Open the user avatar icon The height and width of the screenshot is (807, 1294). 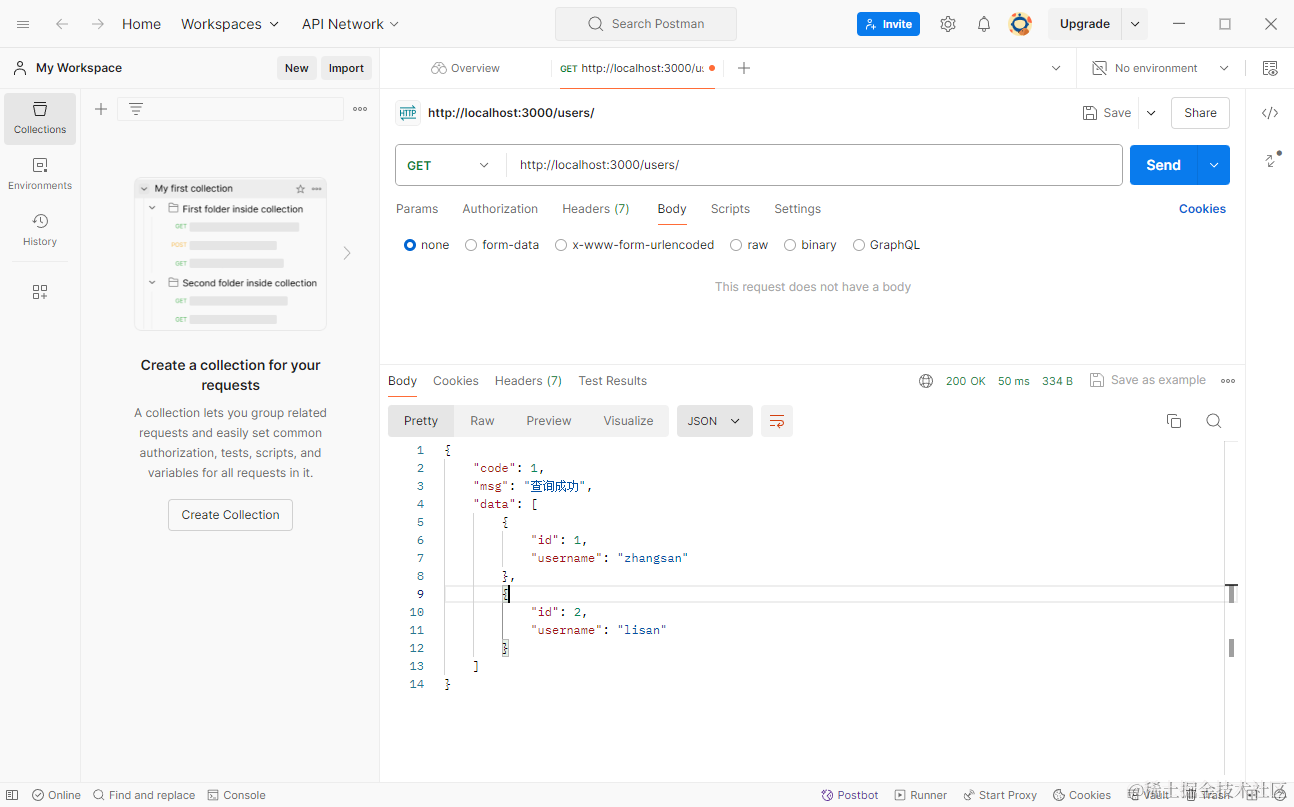point(1020,24)
